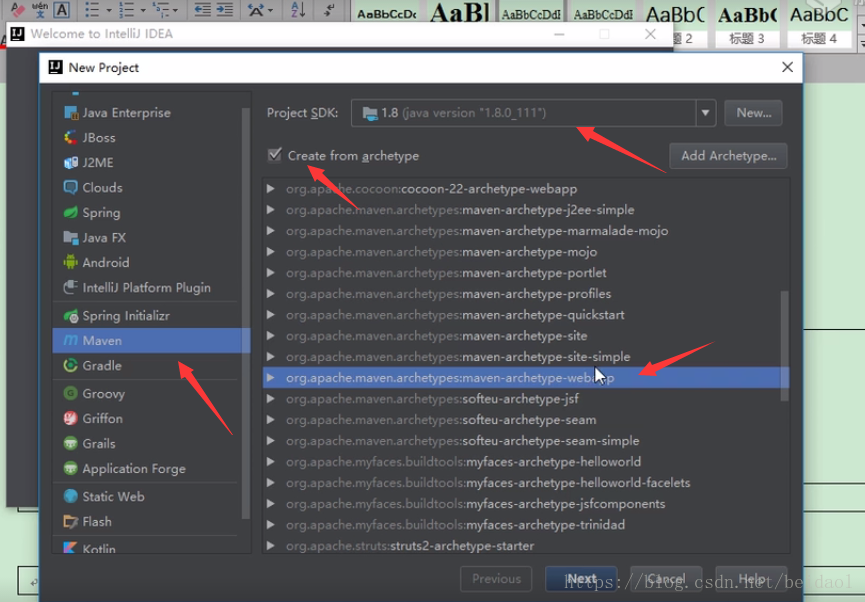Screen dimensions: 865x602
Task: Open Word multilevel list dropdown arrow
Action: [175, 10]
